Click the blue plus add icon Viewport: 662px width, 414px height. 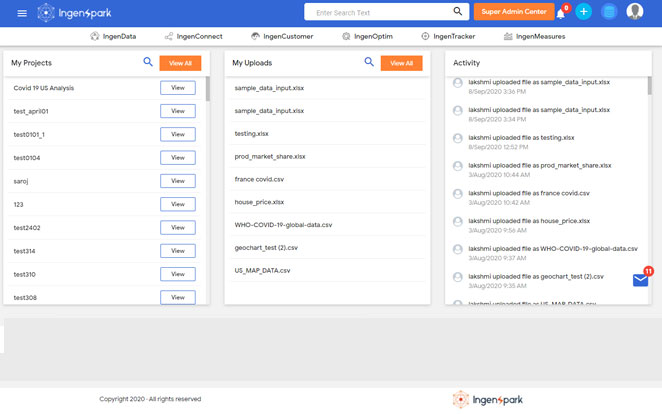(583, 12)
